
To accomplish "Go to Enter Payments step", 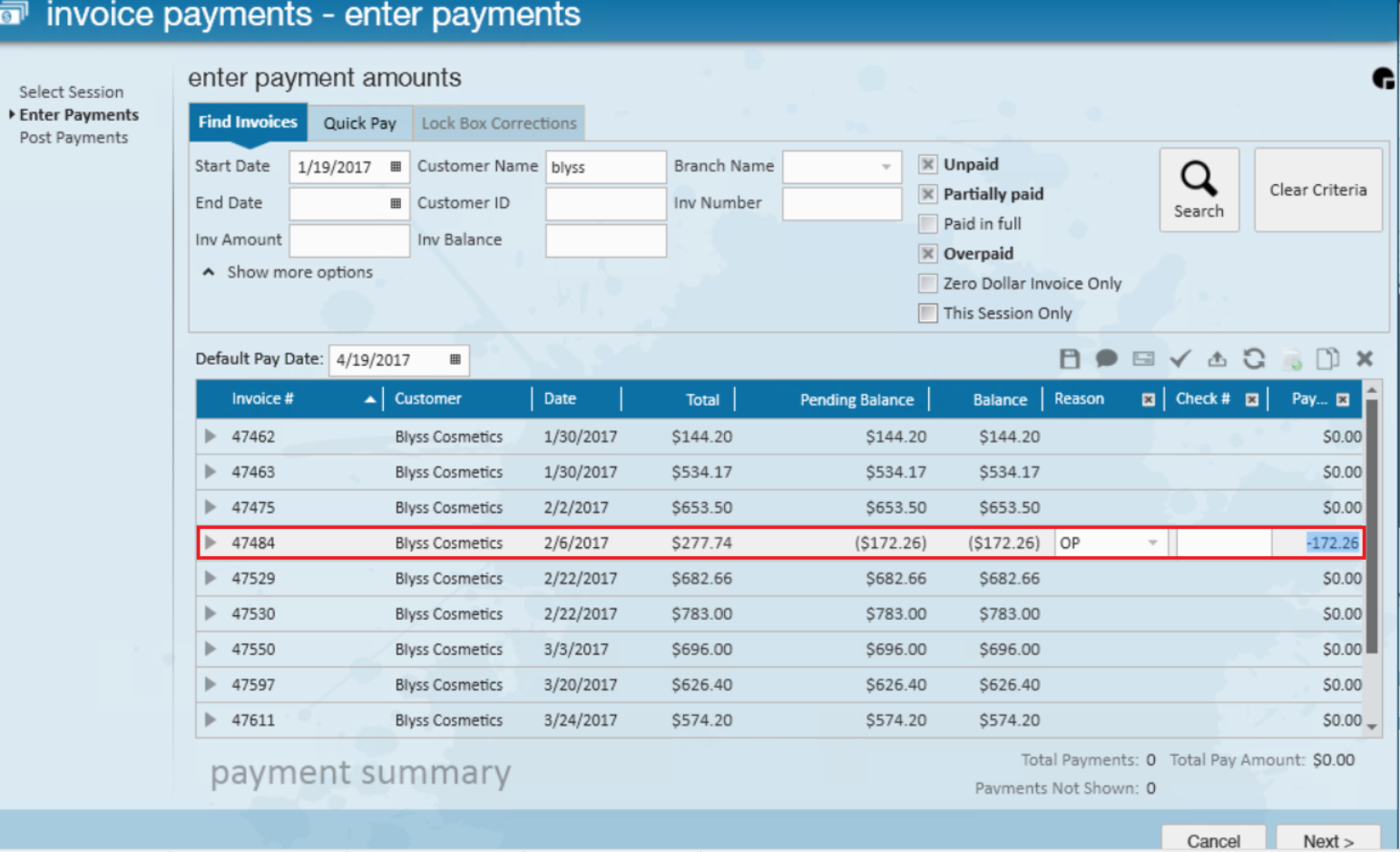I will click(x=79, y=114).
